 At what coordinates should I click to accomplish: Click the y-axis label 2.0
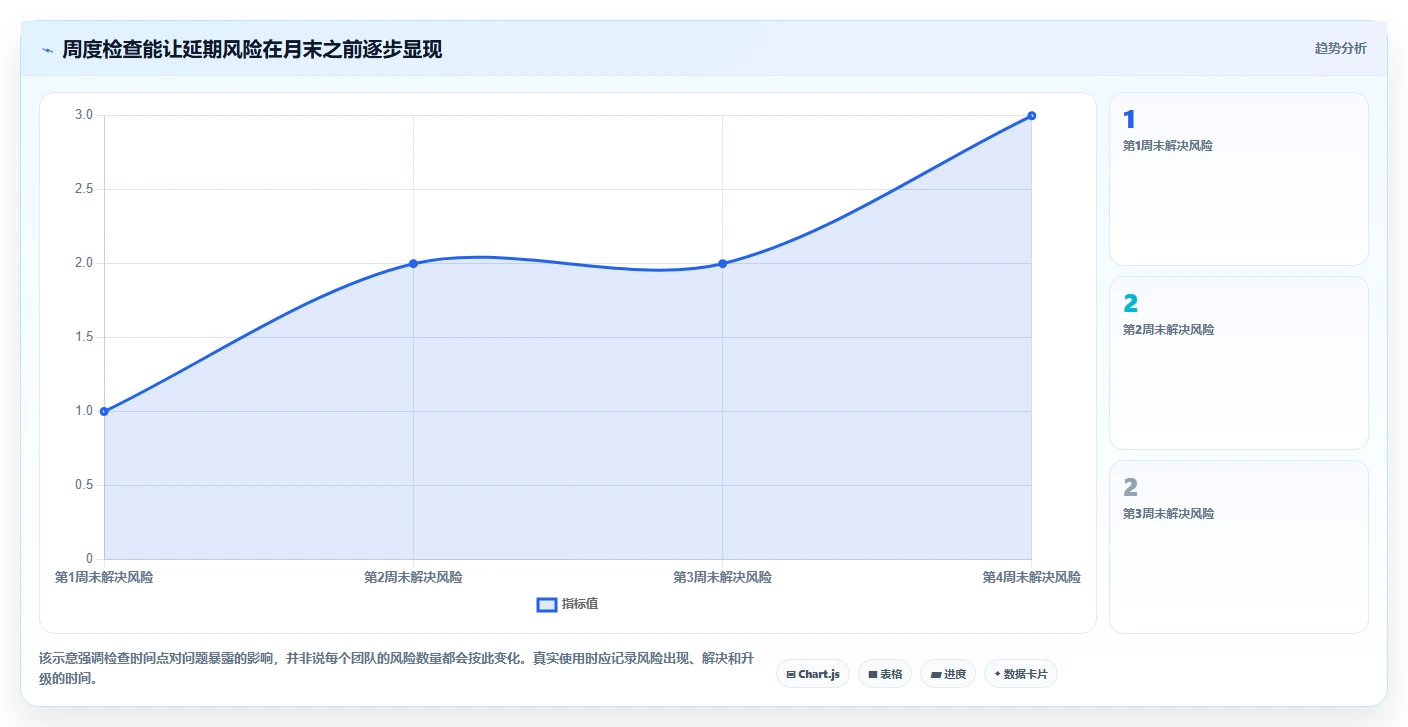(x=84, y=263)
